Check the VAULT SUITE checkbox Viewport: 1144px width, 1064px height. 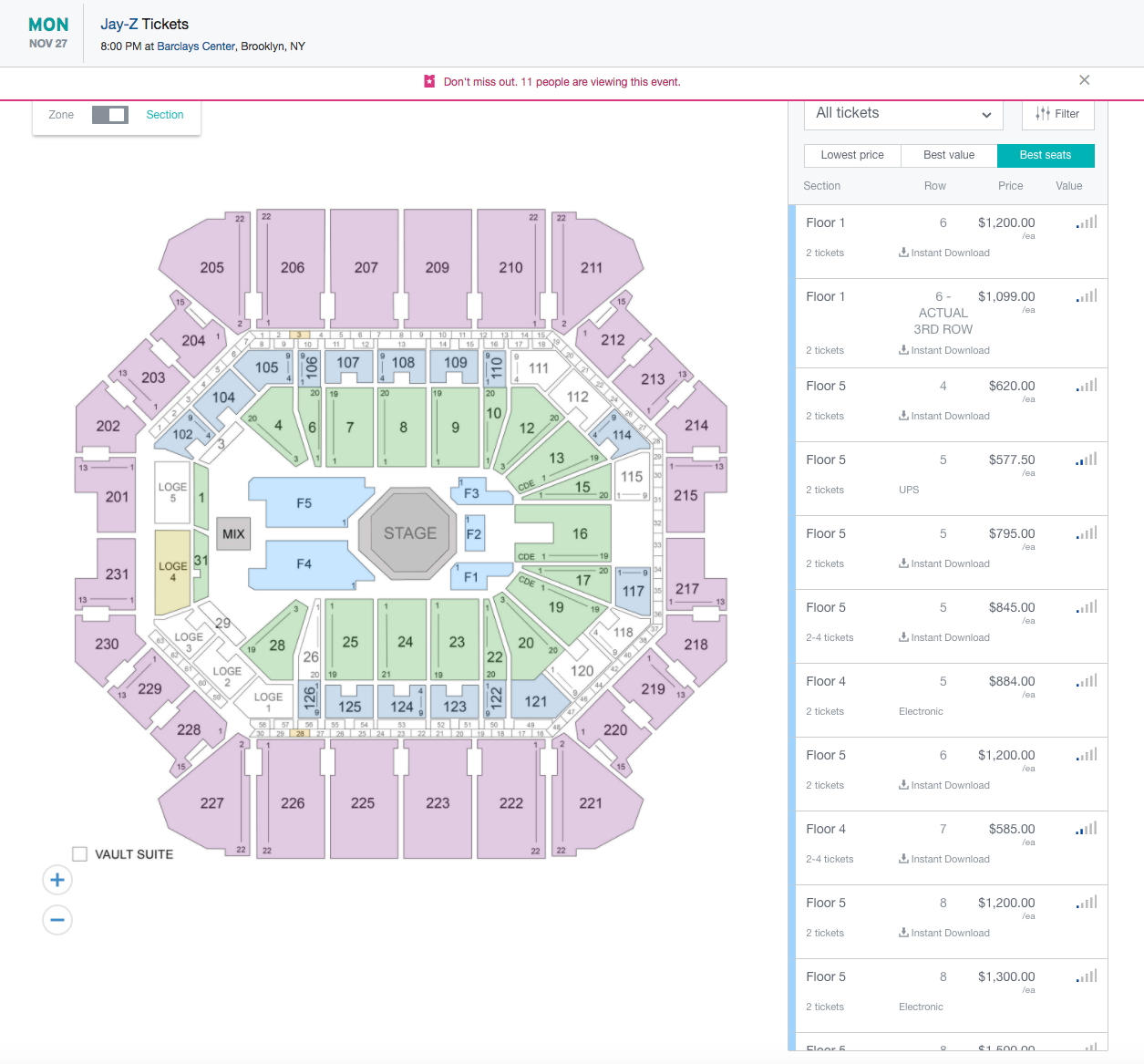point(80,854)
